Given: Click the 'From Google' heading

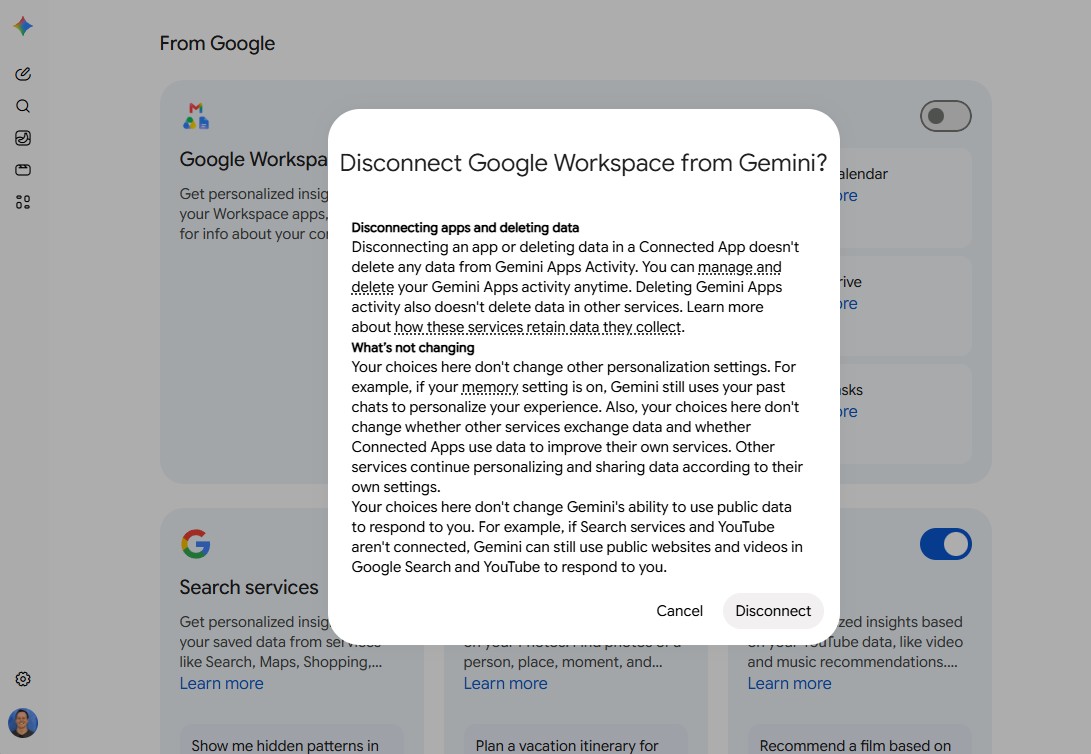Looking at the screenshot, I should [217, 43].
